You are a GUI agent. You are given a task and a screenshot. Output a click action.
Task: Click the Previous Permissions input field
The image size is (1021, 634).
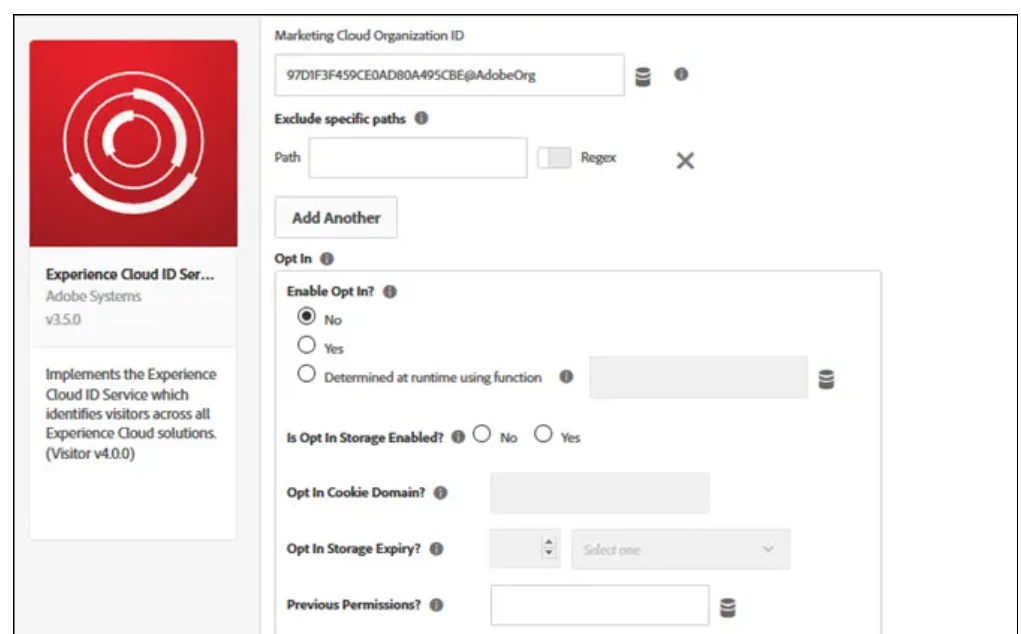click(x=600, y=605)
